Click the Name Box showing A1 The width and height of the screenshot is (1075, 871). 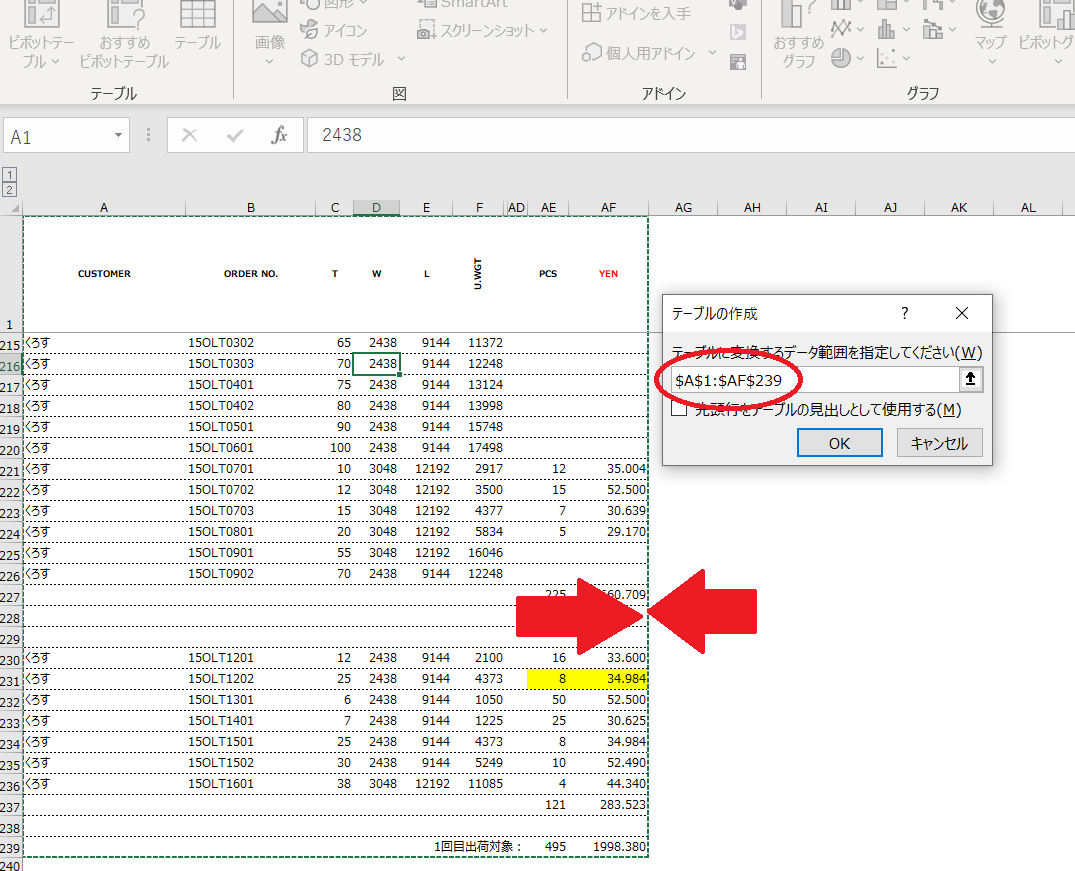58,136
